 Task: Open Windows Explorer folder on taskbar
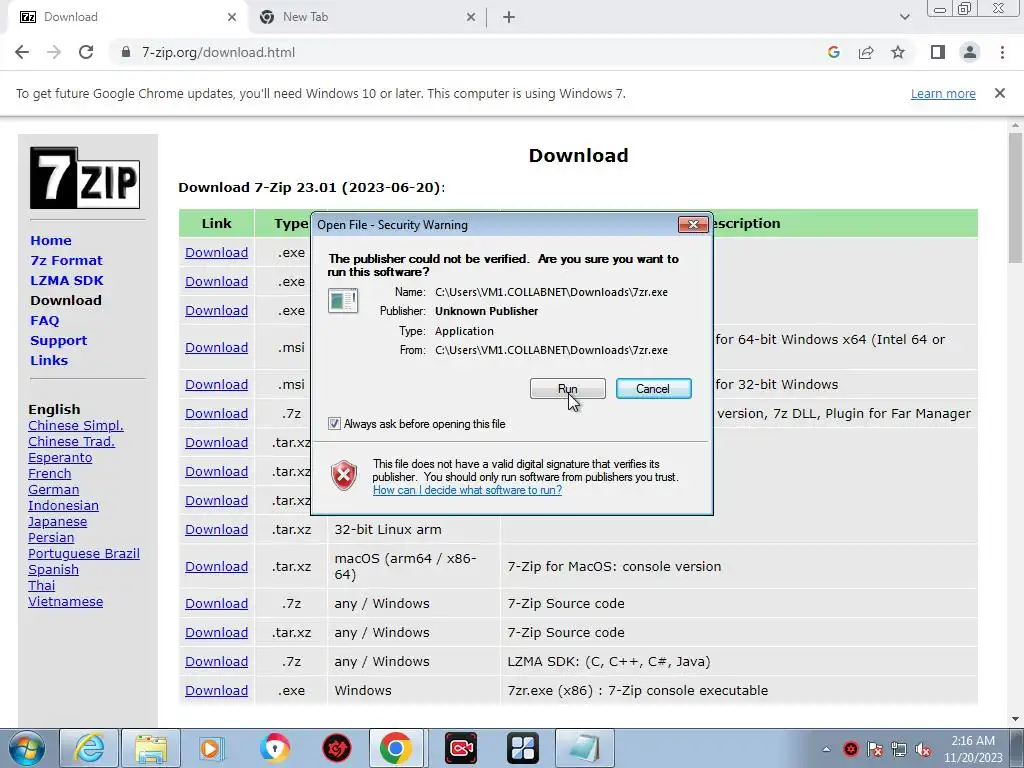(151, 748)
